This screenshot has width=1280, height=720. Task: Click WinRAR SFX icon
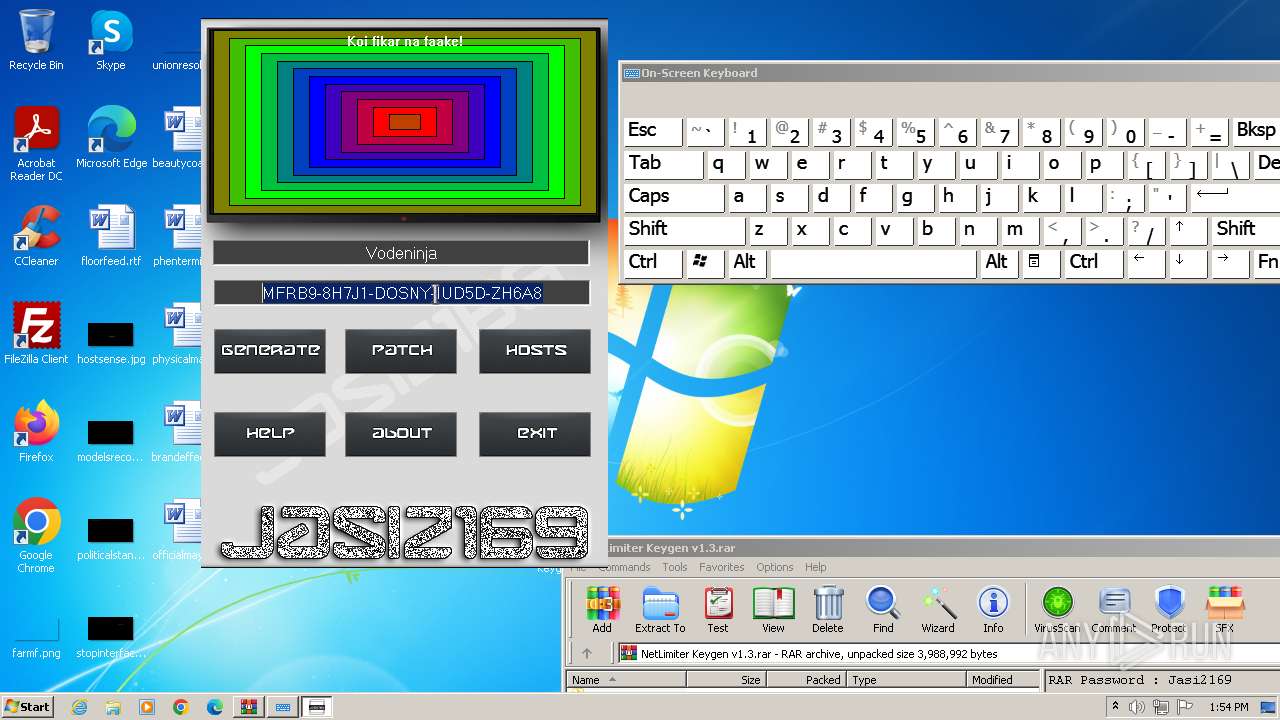coord(1225,610)
